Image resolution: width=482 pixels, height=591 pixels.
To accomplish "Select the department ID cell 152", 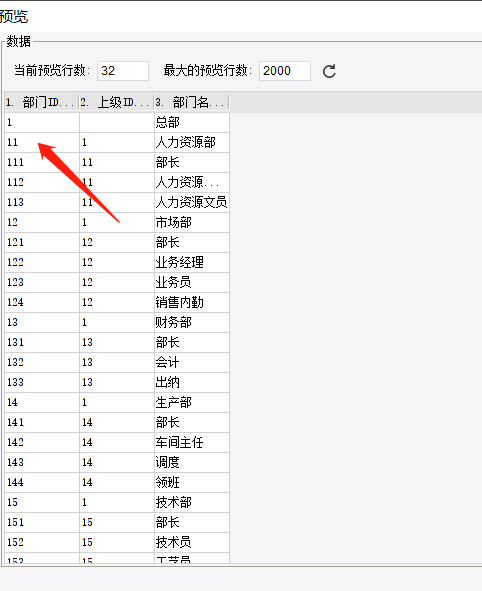I will [x=42, y=542].
